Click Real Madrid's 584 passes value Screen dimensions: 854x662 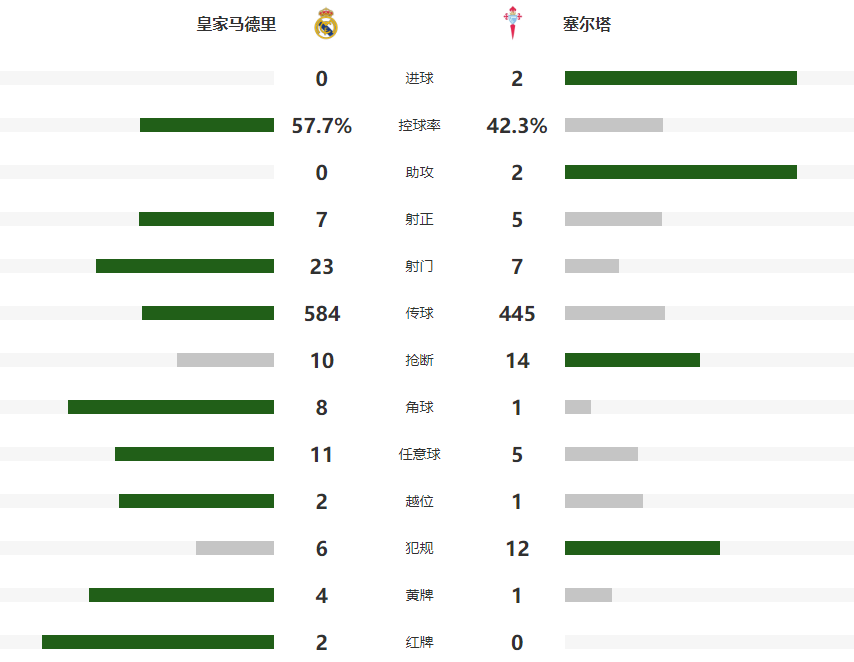[x=322, y=313]
